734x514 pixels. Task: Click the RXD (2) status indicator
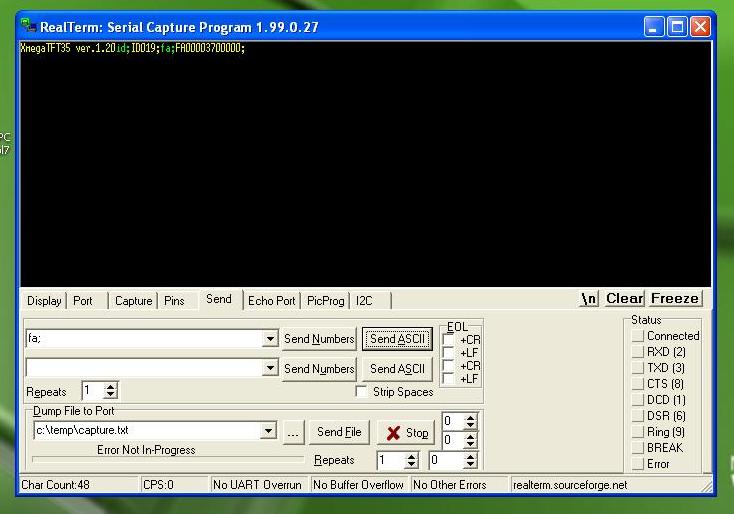pyautogui.click(x=638, y=352)
